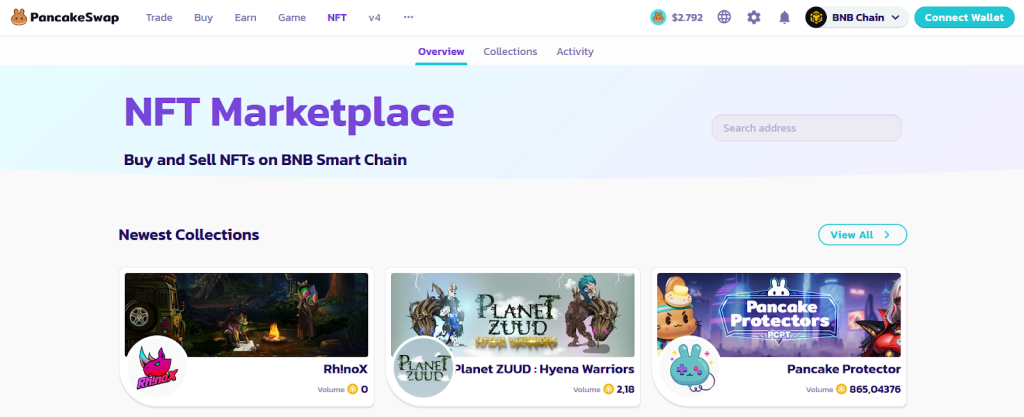Open the Pancake Protector collection title

(844, 369)
